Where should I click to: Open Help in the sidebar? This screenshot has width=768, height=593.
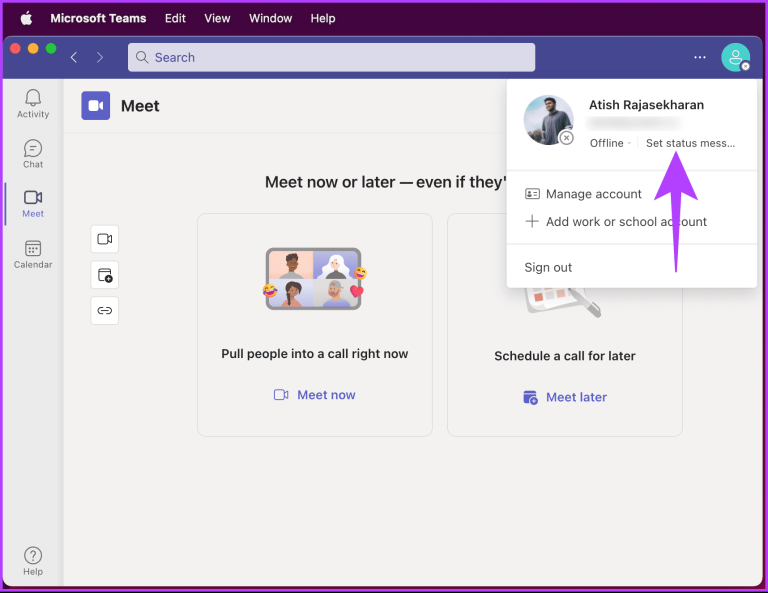[x=33, y=561]
